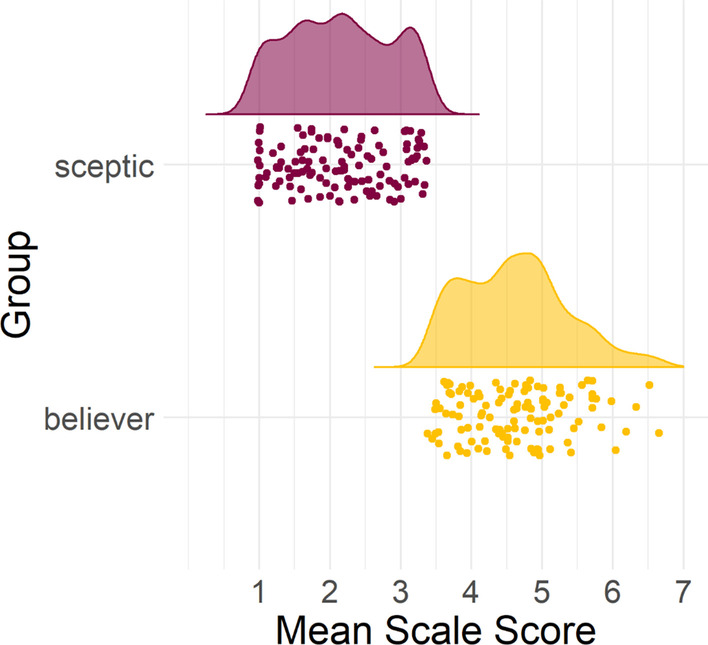This screenshot has width=708, height=645.
Task: Click x-axis tick label 4
Action: [x=471, y=592]
